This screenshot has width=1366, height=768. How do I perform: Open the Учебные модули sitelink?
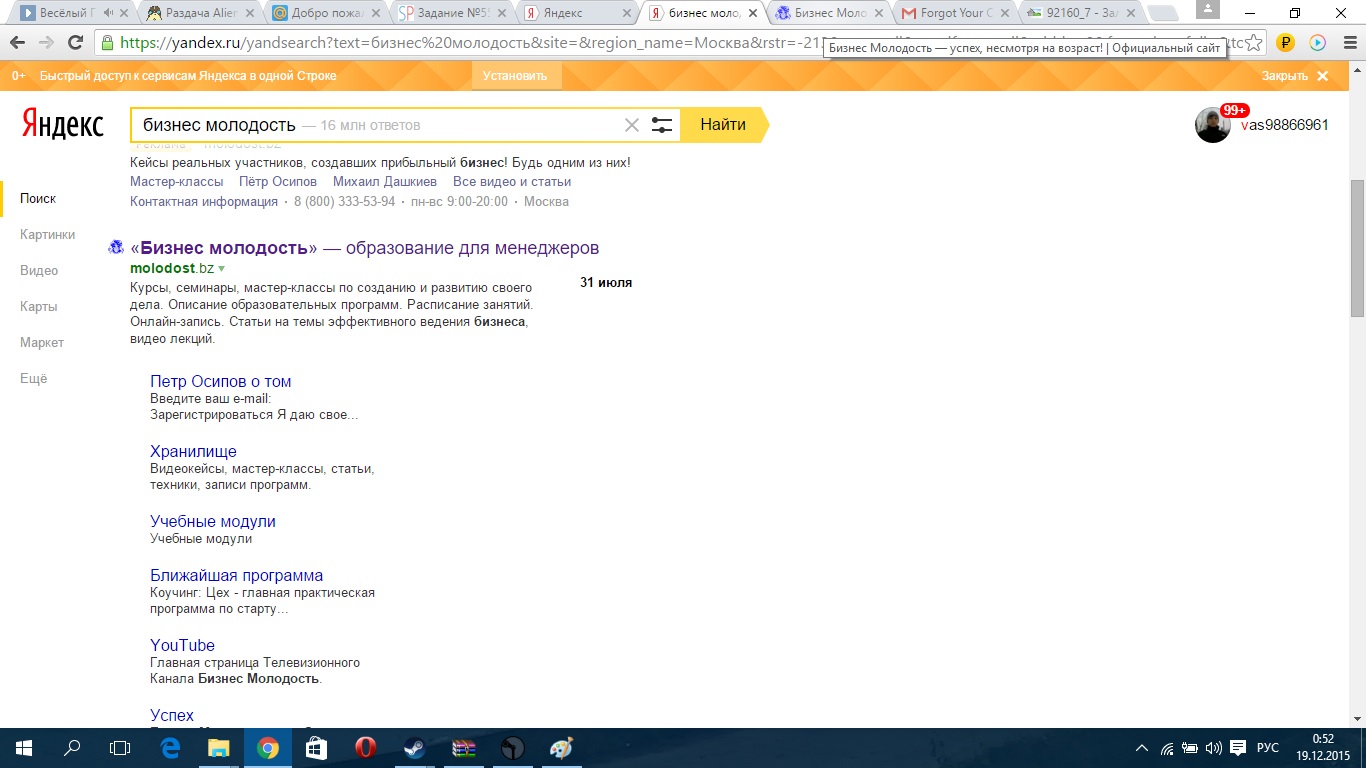tap(213, 522)
